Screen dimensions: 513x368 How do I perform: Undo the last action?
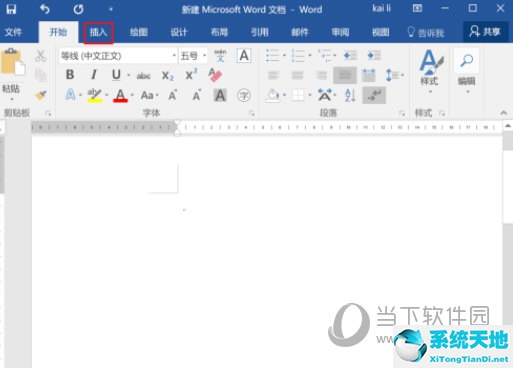tap(45, 9)
